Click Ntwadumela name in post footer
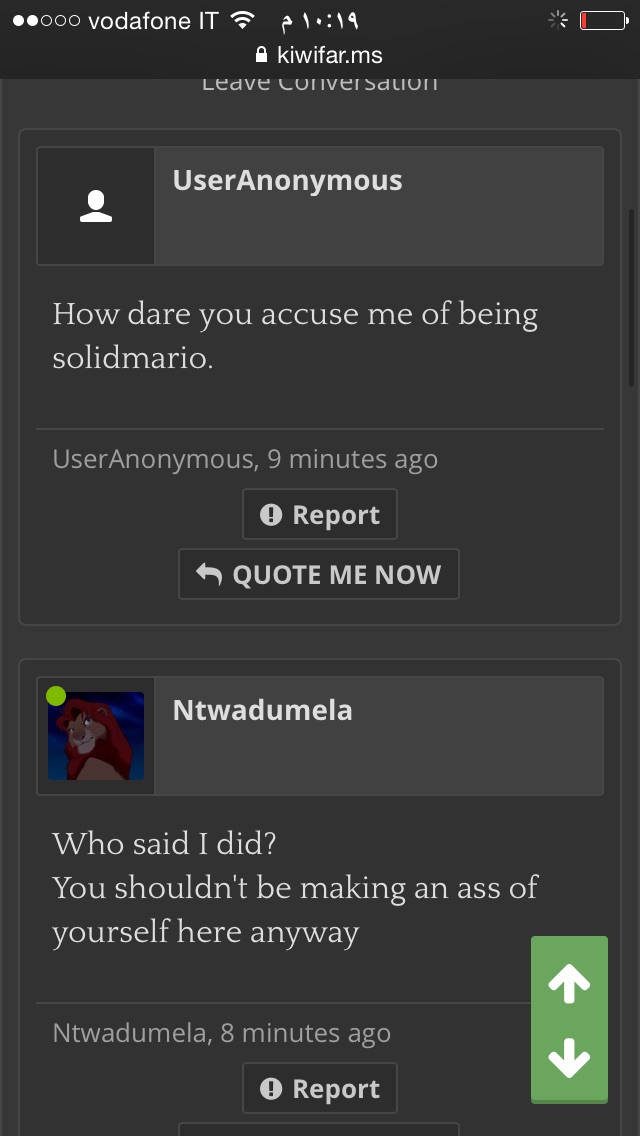640x1136 pixels. pyautogui.click(x=129, y=1033)
